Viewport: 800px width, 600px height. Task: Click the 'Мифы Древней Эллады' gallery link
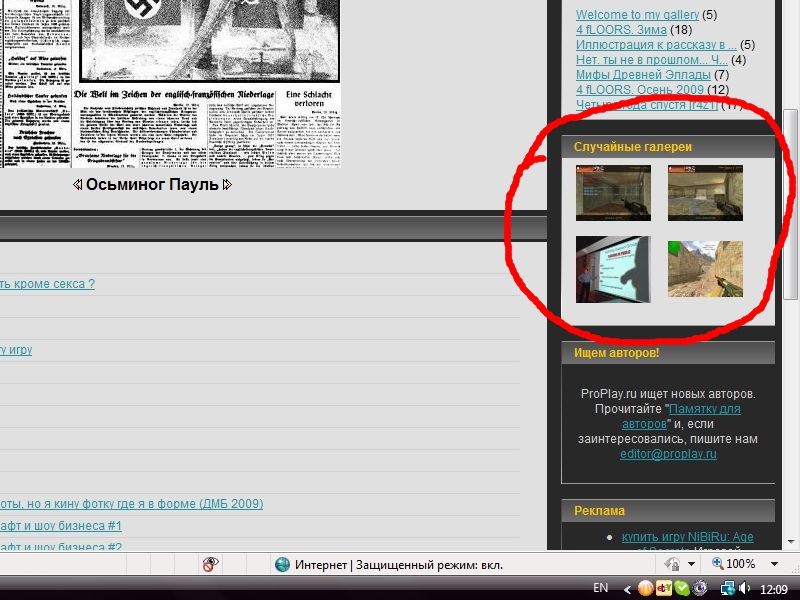(643, 75)
